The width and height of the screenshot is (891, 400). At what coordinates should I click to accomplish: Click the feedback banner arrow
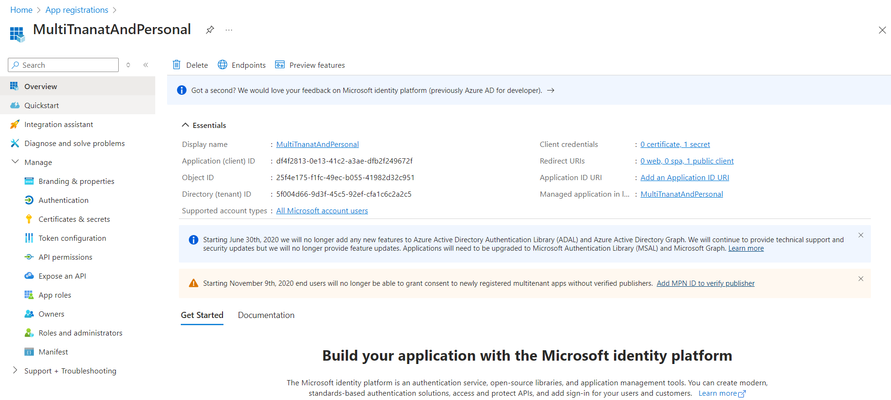click(550, 90)
